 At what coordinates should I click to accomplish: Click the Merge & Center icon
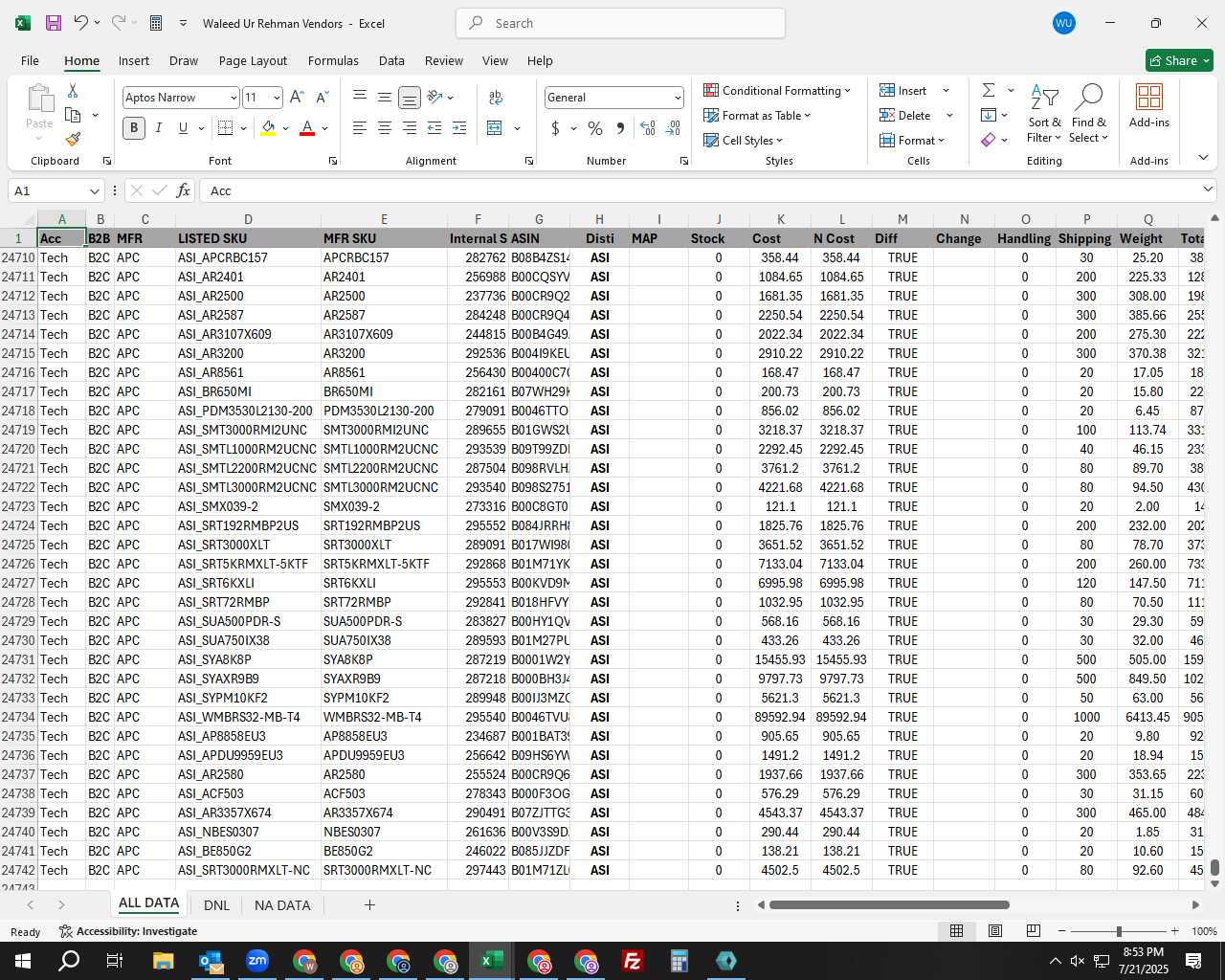pyautogui.click(x=495, y=127)
